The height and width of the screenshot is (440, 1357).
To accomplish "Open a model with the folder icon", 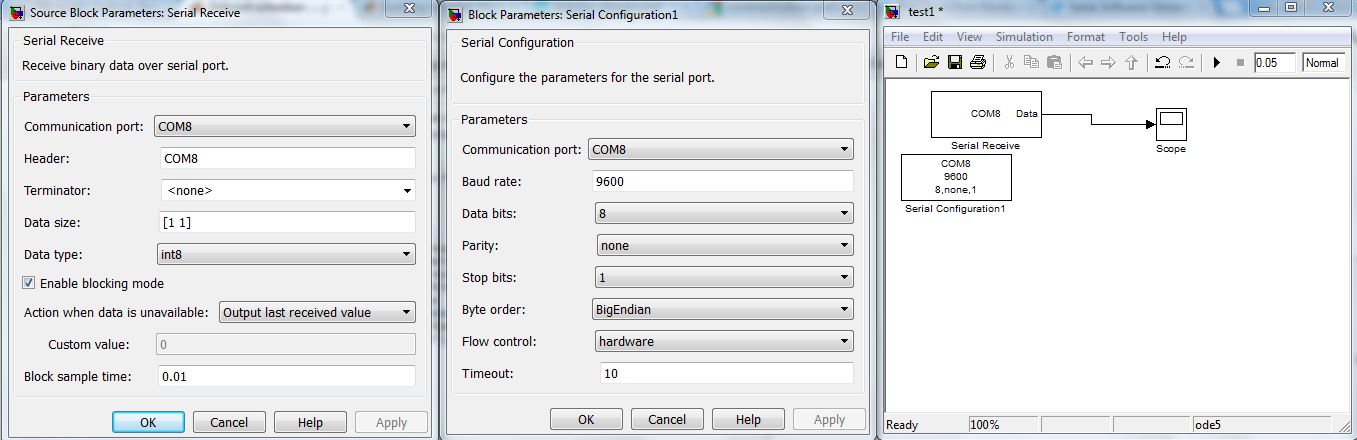I will (x=931, y=62).
